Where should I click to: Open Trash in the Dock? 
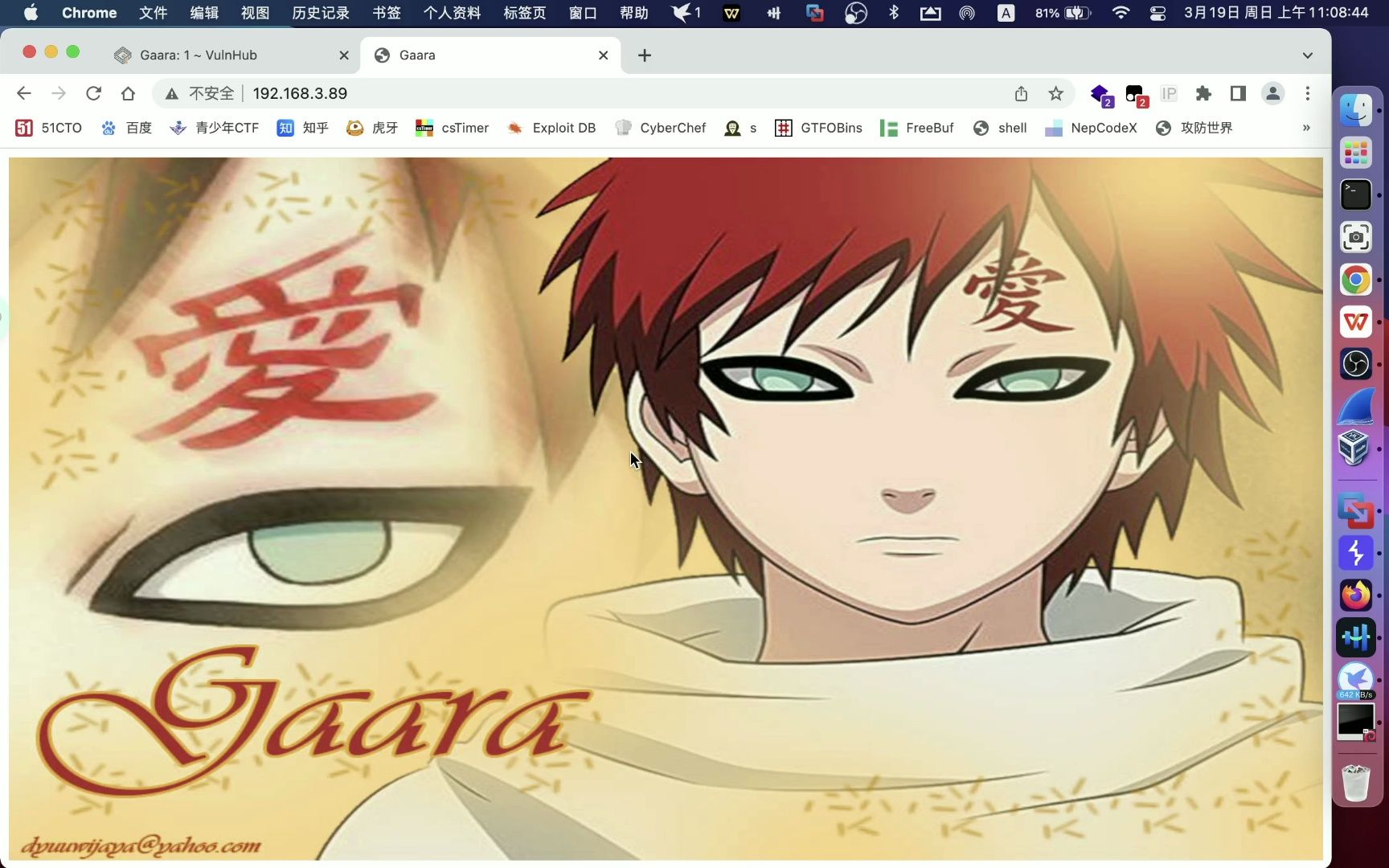(x=1356, y=782)
